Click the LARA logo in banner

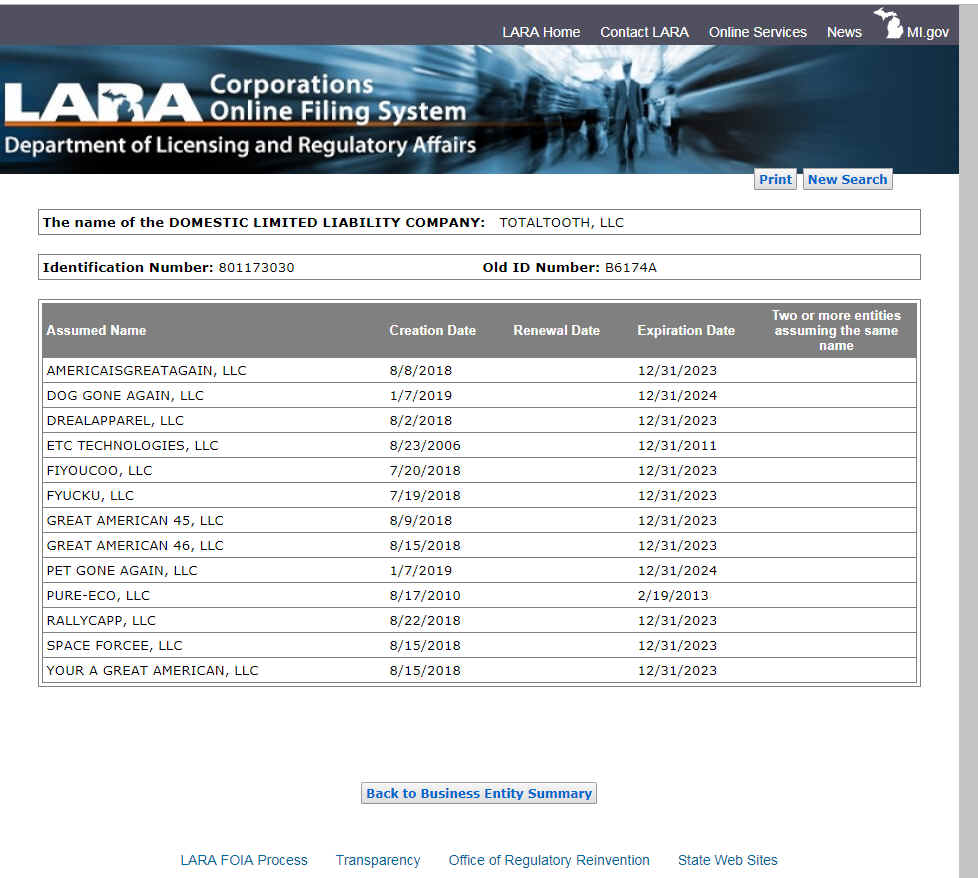tap(103, 103)
